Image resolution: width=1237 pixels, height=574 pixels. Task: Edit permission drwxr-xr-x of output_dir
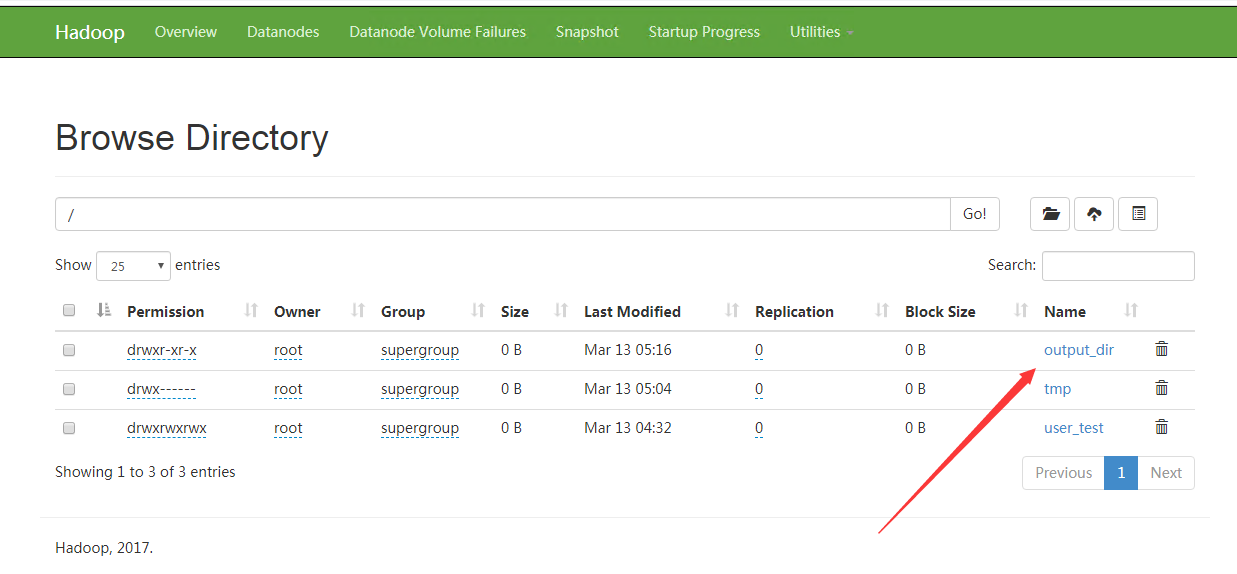pyautogui.click(x=162, y=350)
